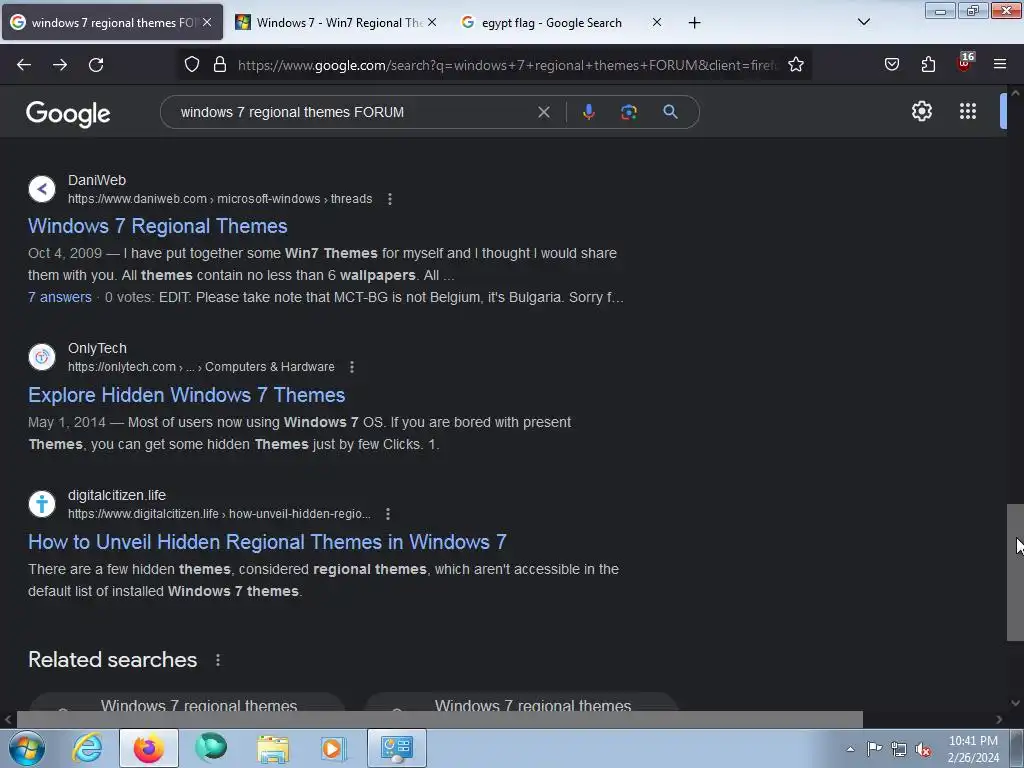Click the site security padlock icon
The height and width of the screenshot is (768, 1024).
point(220,65)
